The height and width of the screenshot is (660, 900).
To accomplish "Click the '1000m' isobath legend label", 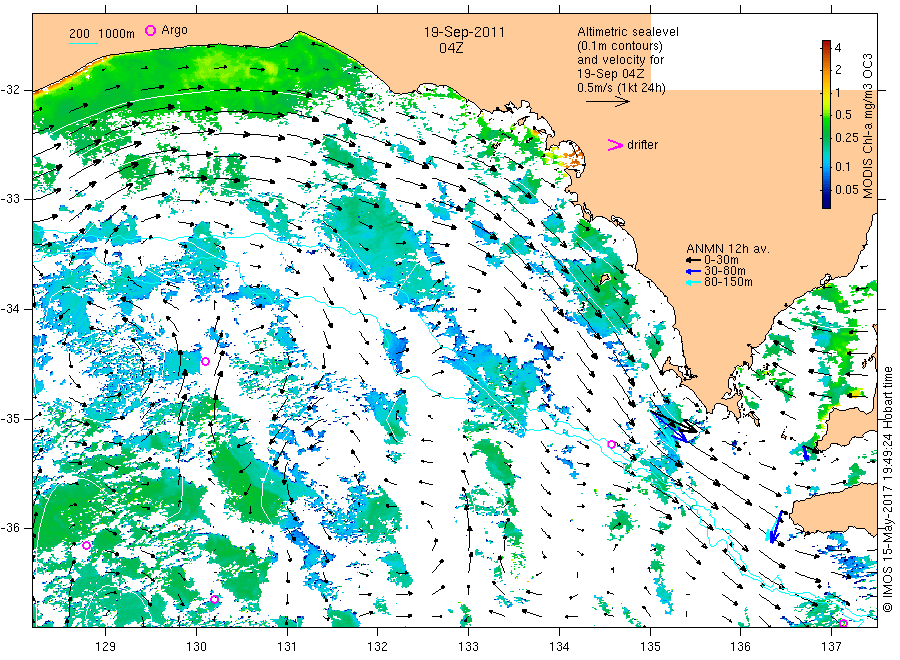I will [x=116, y=34].
